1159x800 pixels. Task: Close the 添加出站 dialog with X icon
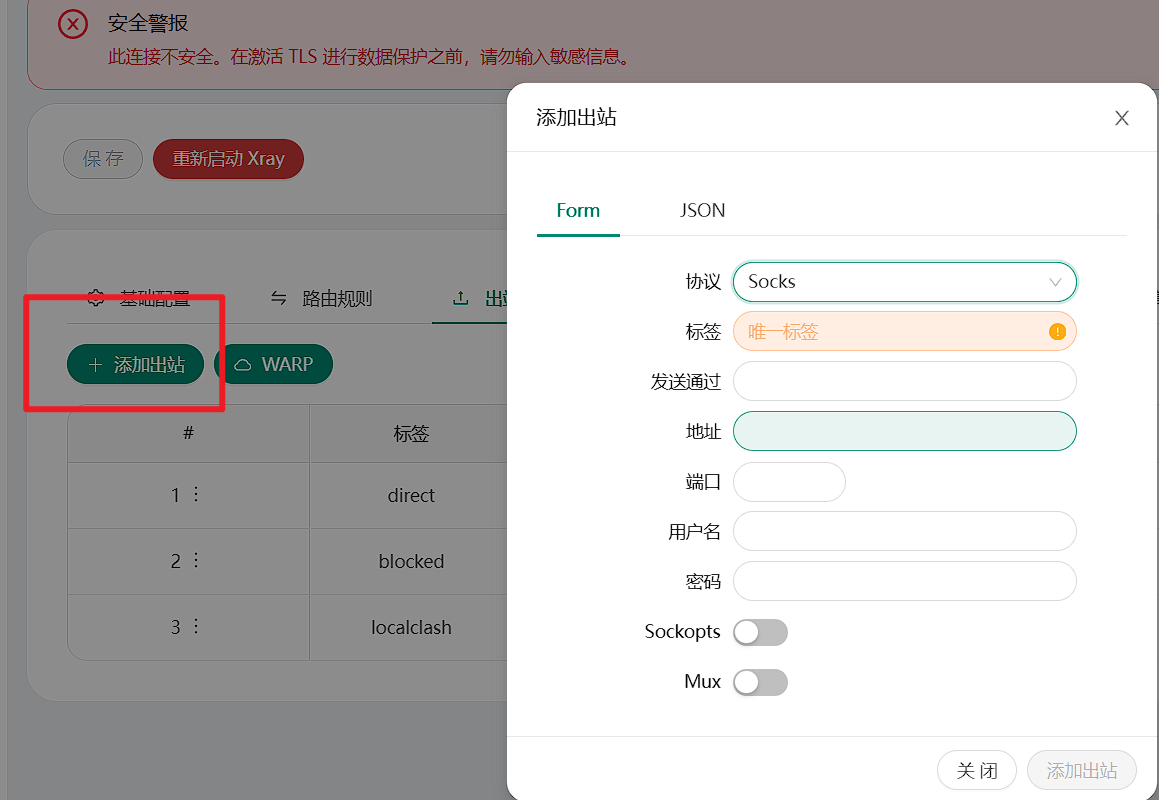1121,118
